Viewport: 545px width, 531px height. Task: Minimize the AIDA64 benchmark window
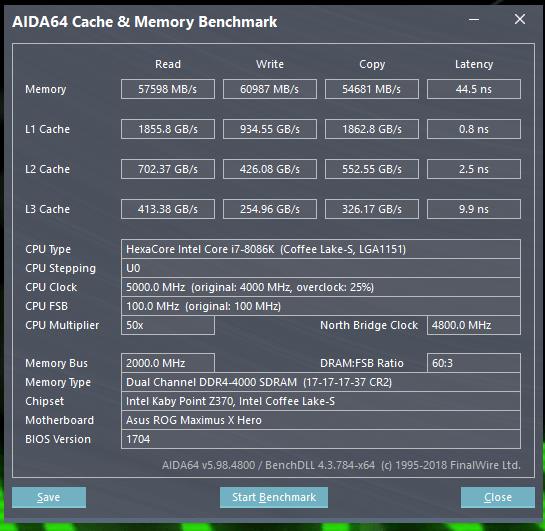pyautogui.click(x=474, y=19)
